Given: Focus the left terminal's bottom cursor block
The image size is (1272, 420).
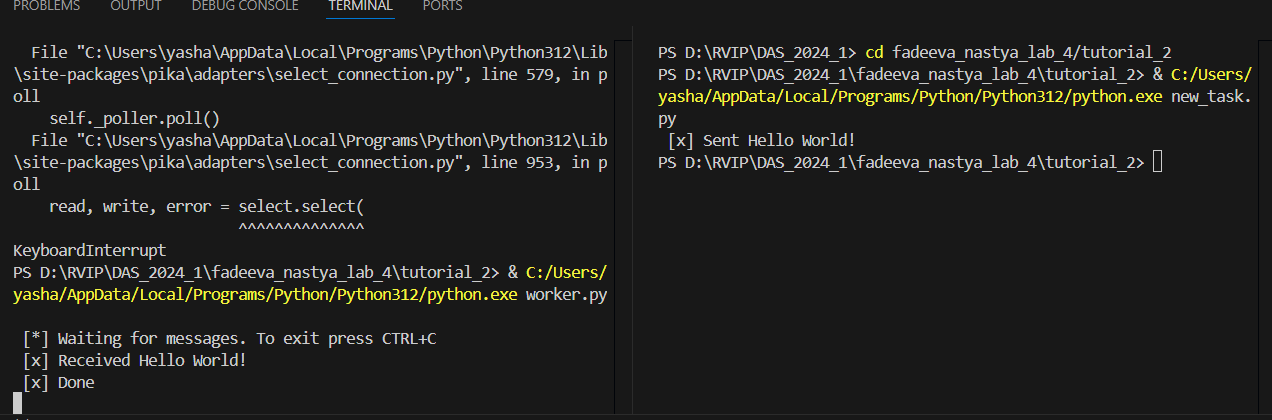Looking at the screenshot, I should coord(17,403).
